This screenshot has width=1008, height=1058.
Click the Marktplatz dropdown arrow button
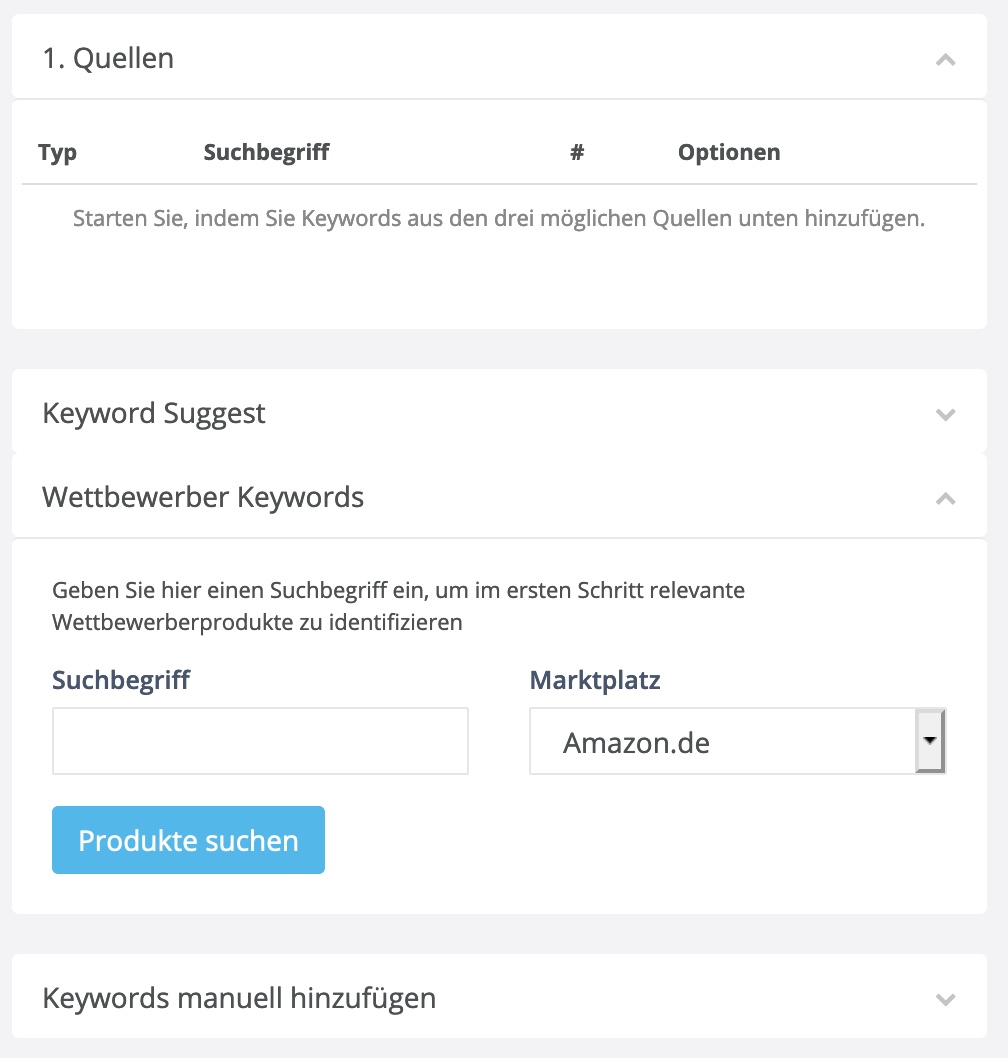click(x=930, y=741)
